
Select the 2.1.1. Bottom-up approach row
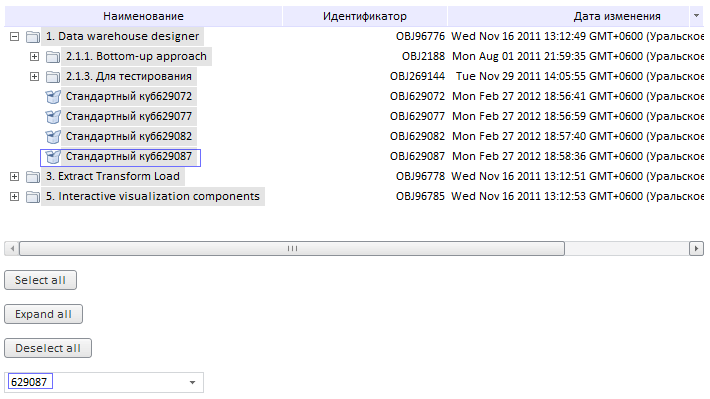click(136, 56)
